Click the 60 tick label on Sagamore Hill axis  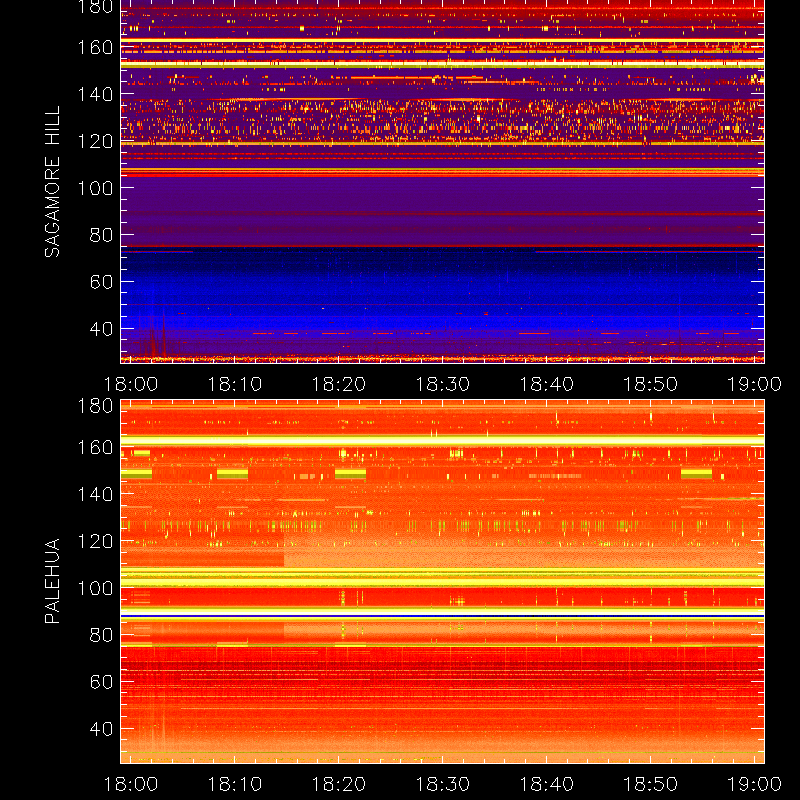pyautogui.click(x=101, y=282)
